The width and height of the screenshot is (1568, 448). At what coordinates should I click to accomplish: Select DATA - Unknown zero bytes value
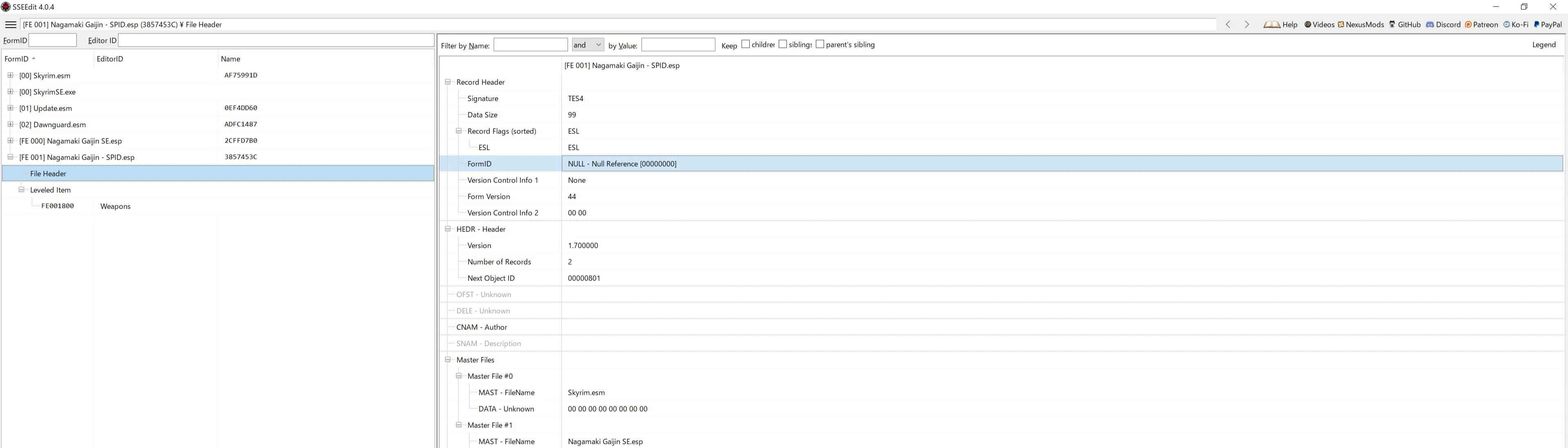pos(608,409)
